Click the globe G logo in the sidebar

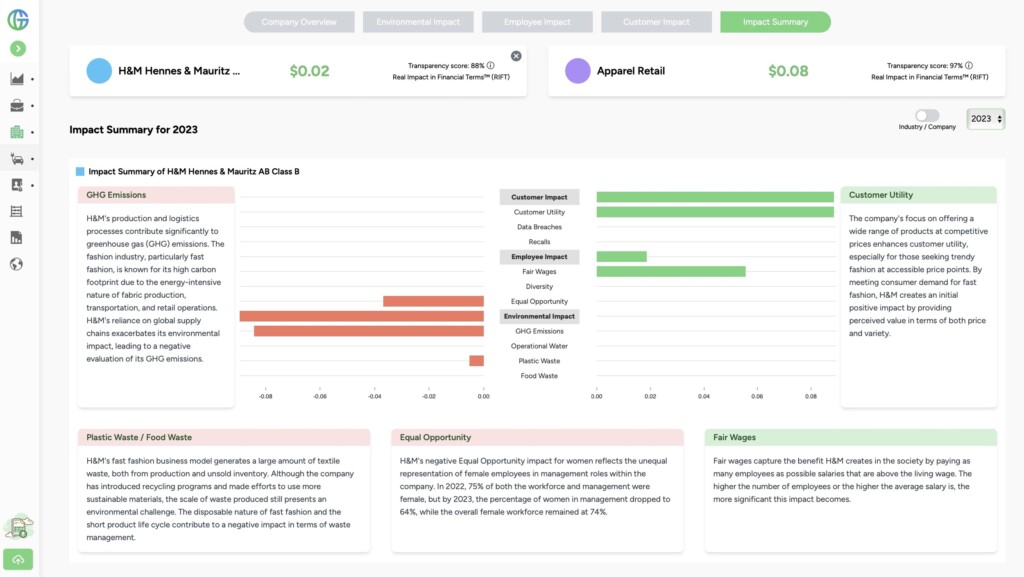point(18,20)
